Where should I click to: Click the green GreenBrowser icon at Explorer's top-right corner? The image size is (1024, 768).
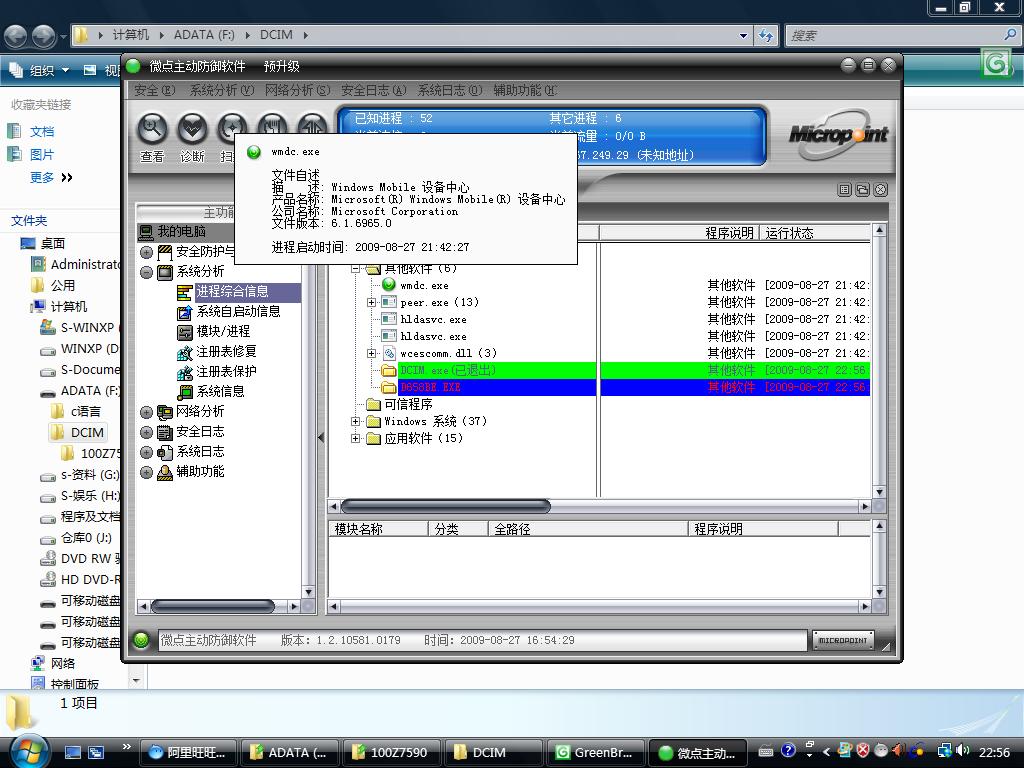[995, 64]
